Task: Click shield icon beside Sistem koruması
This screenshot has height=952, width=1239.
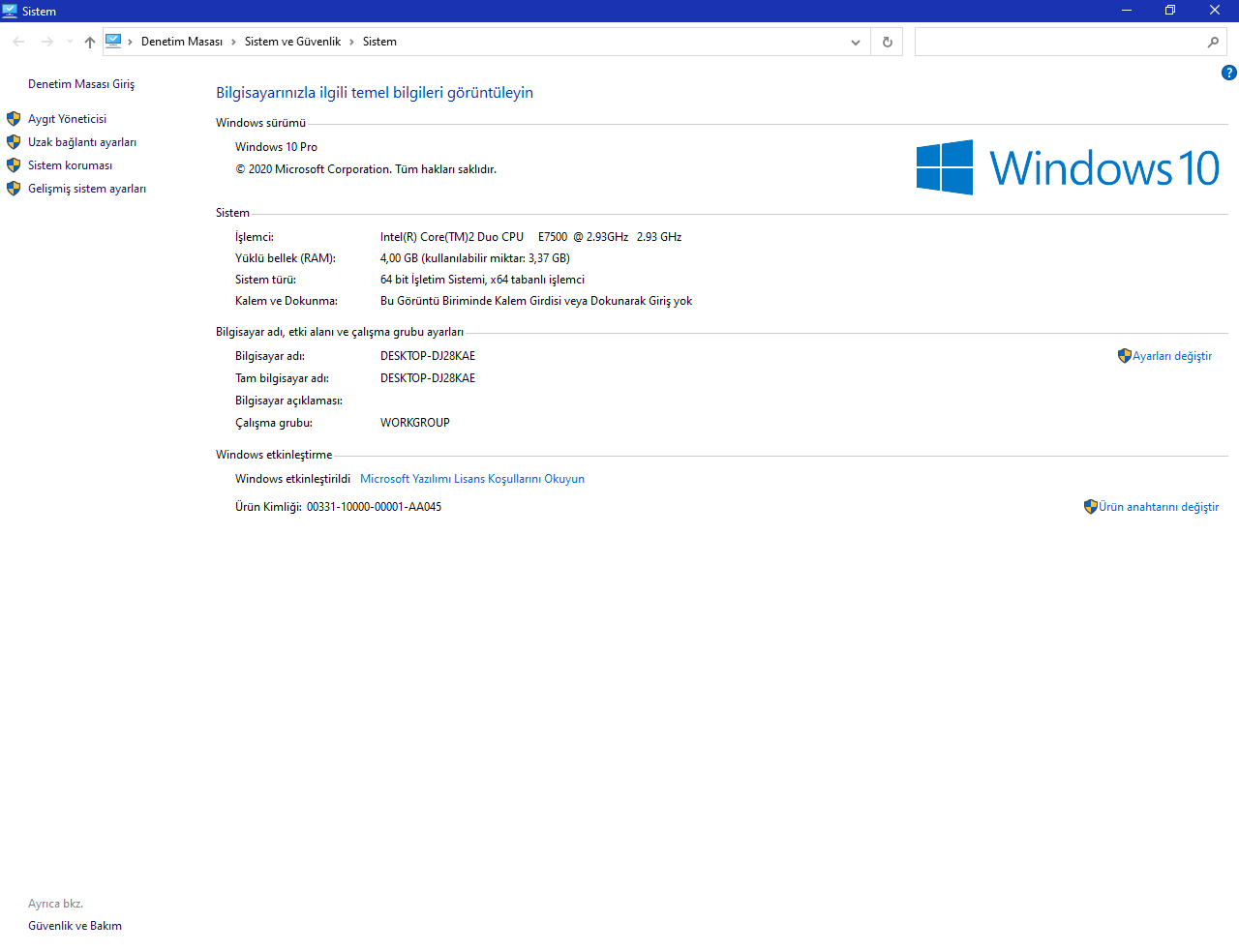Action: pyautogui.click(x=14, y=165)
